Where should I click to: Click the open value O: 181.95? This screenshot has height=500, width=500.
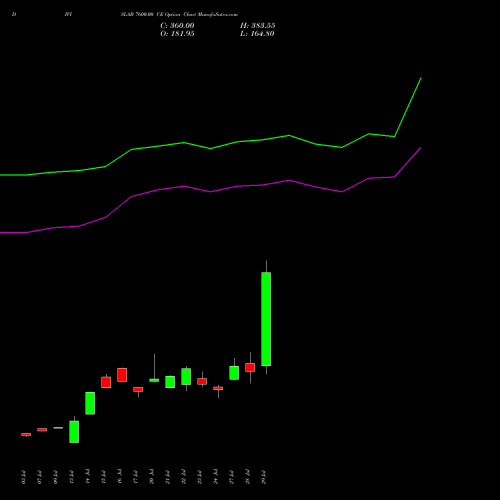coord(177,34)
